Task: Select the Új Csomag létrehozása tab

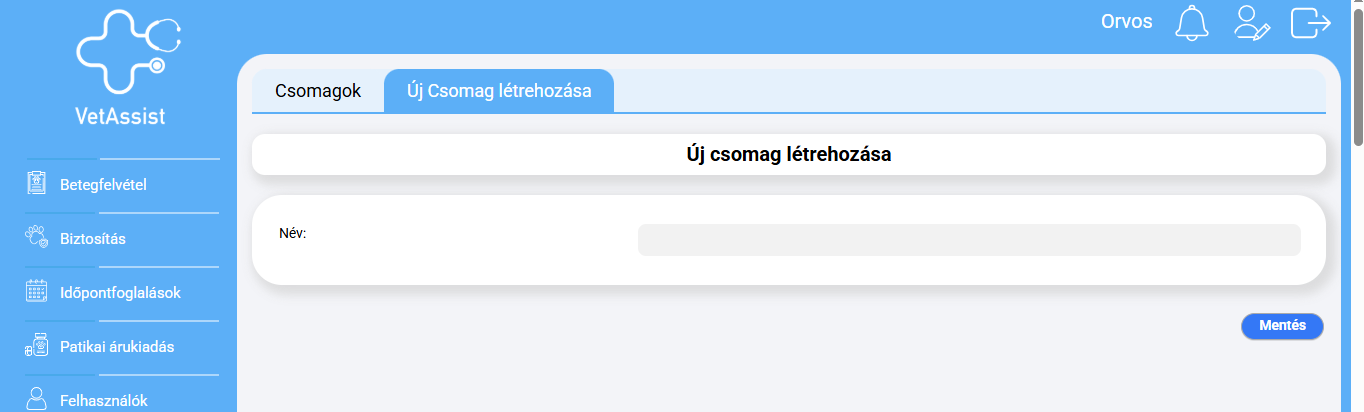Action: click(499, 91)
